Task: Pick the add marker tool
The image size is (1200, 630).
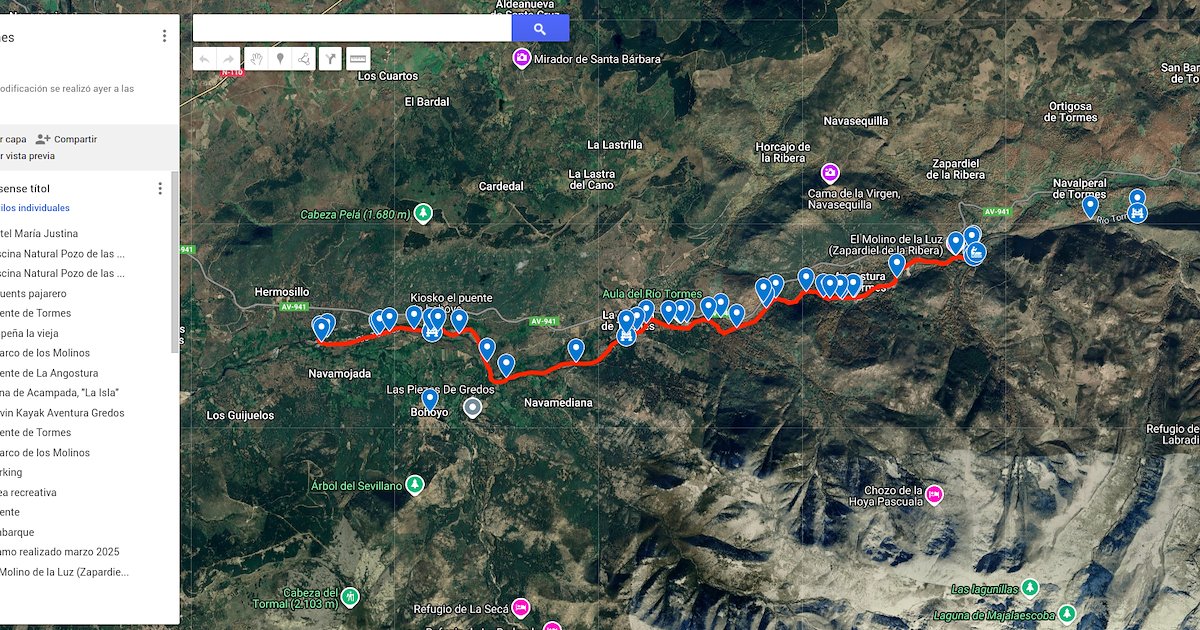Action: pos(280,59)
